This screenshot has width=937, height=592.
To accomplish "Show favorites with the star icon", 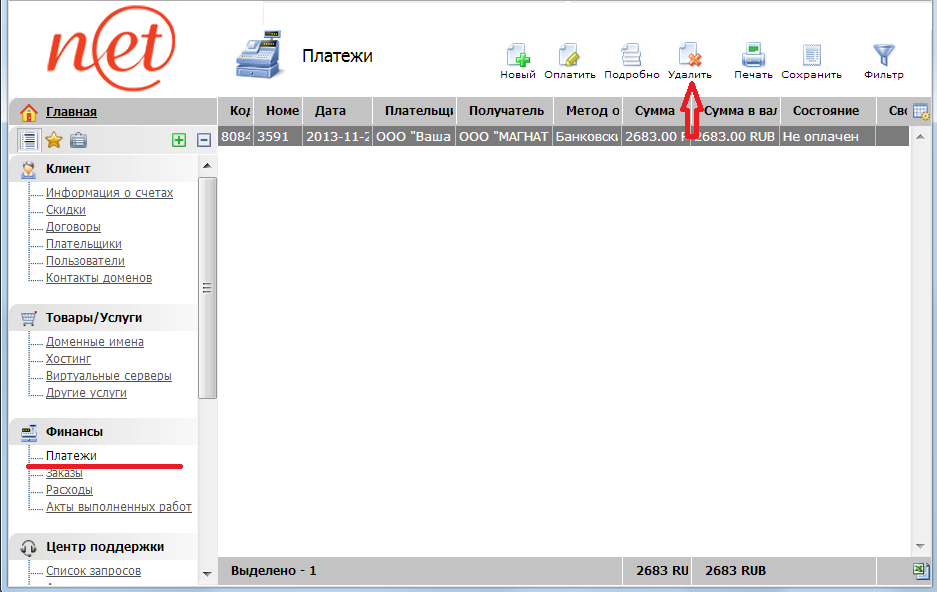I will [x=54, y=140].
